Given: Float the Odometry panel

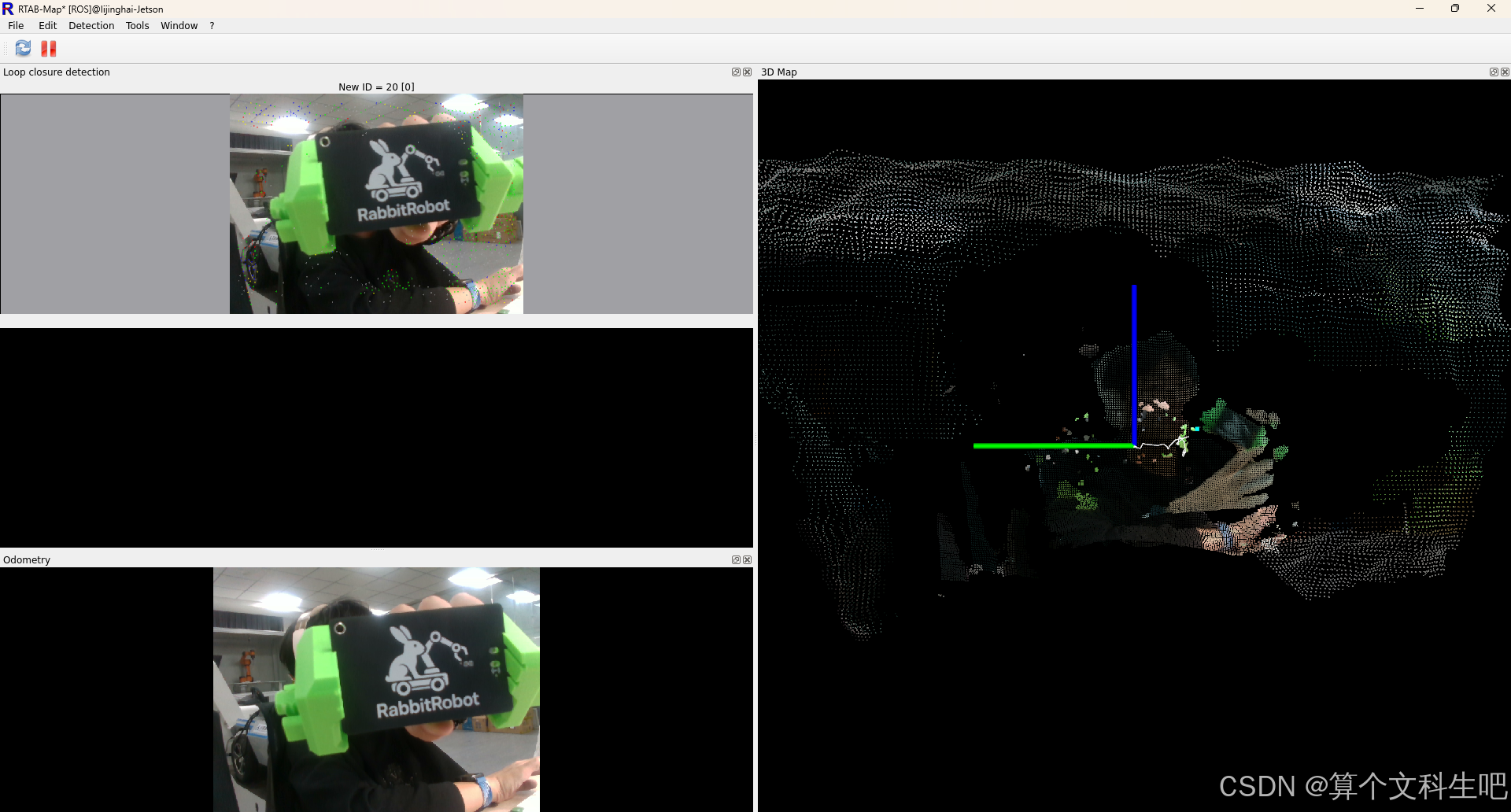Looking at the screenshot, I should 736,559.
